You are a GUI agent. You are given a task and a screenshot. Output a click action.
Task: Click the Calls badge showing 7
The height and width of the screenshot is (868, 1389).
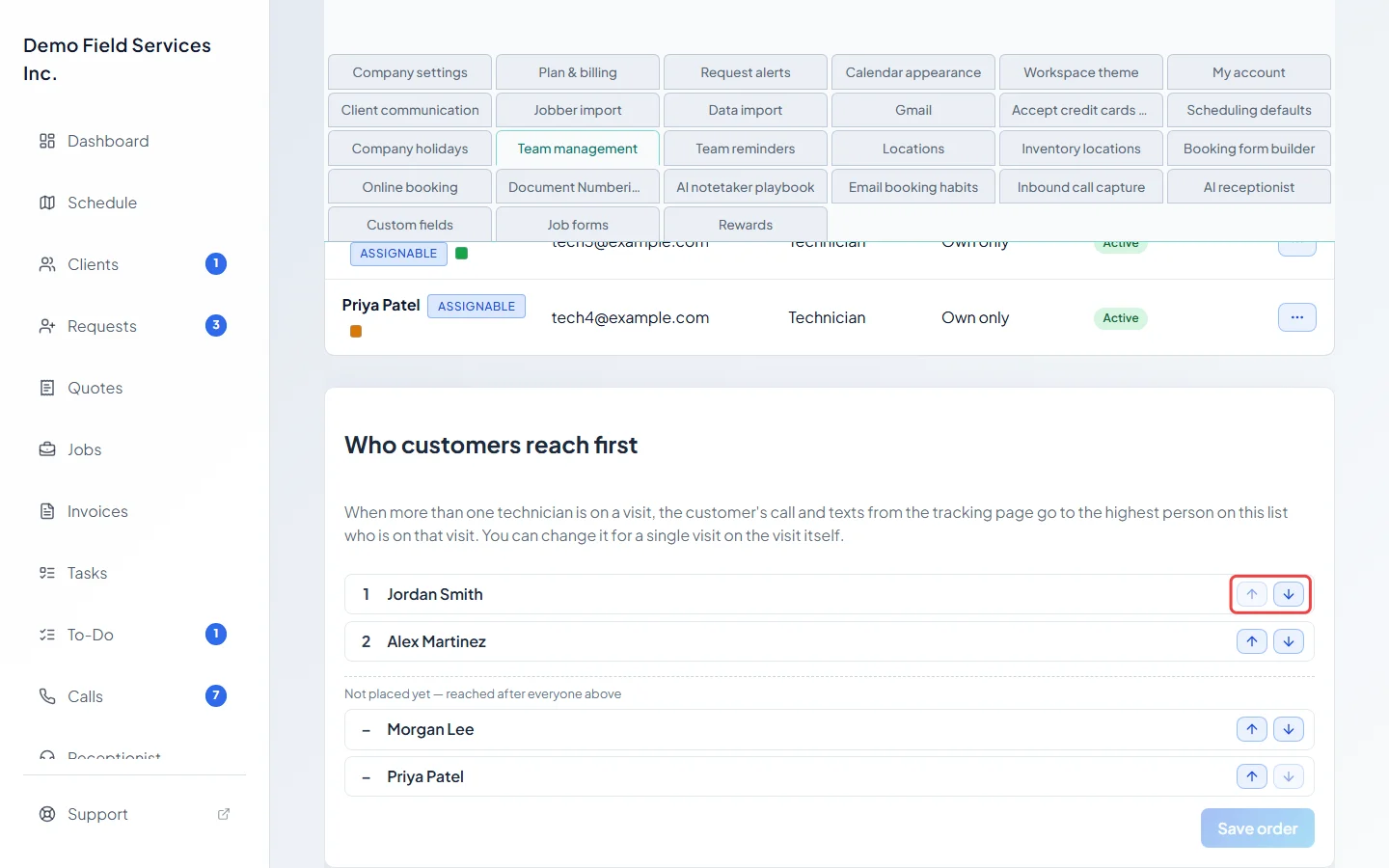point(216,696)
